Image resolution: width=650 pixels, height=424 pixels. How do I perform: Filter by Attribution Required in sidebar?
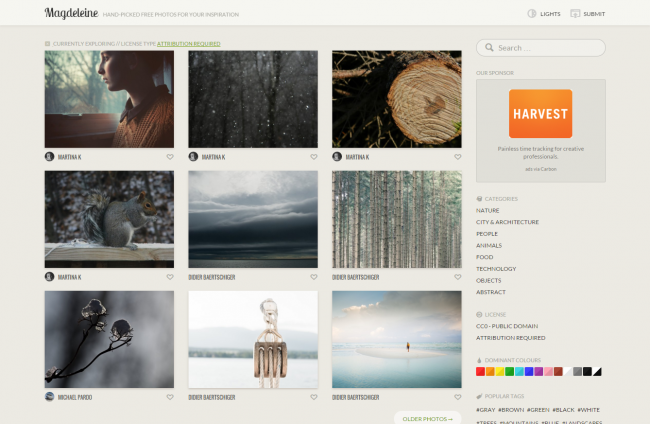click(x=511, y=338)
